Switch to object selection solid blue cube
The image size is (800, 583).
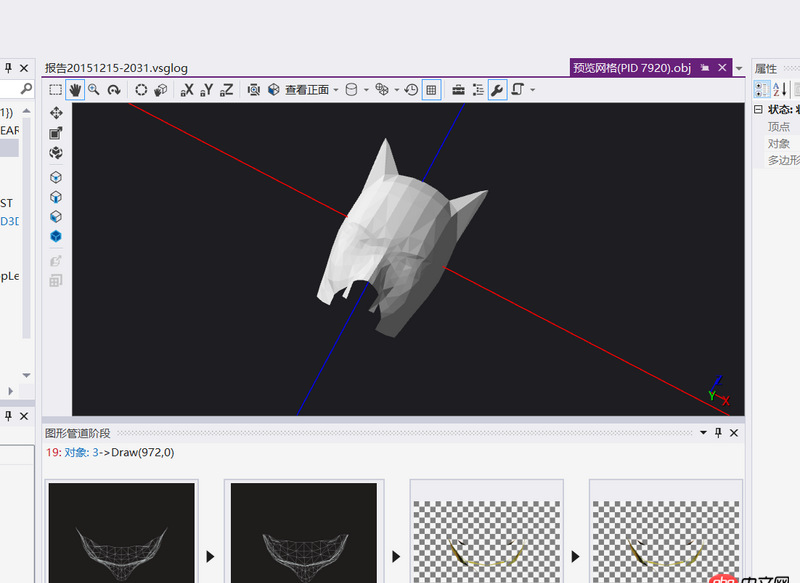coord(56,237)
